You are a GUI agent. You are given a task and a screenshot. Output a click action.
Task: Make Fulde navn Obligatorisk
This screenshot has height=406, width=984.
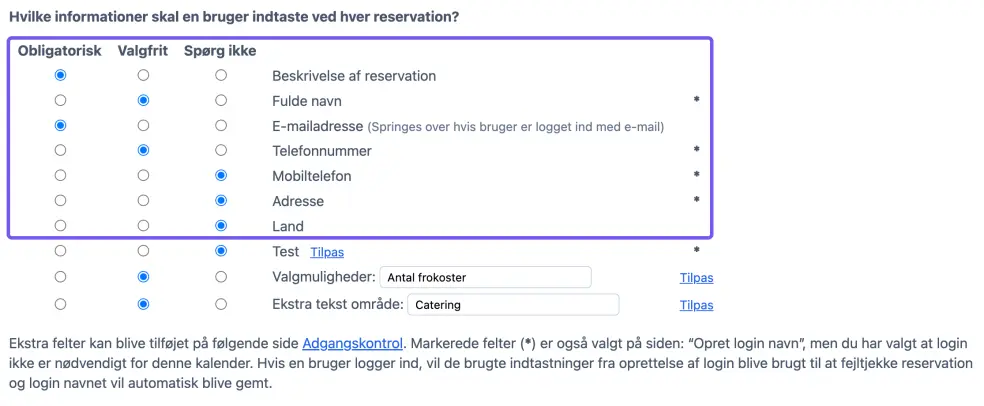[61, 100]
